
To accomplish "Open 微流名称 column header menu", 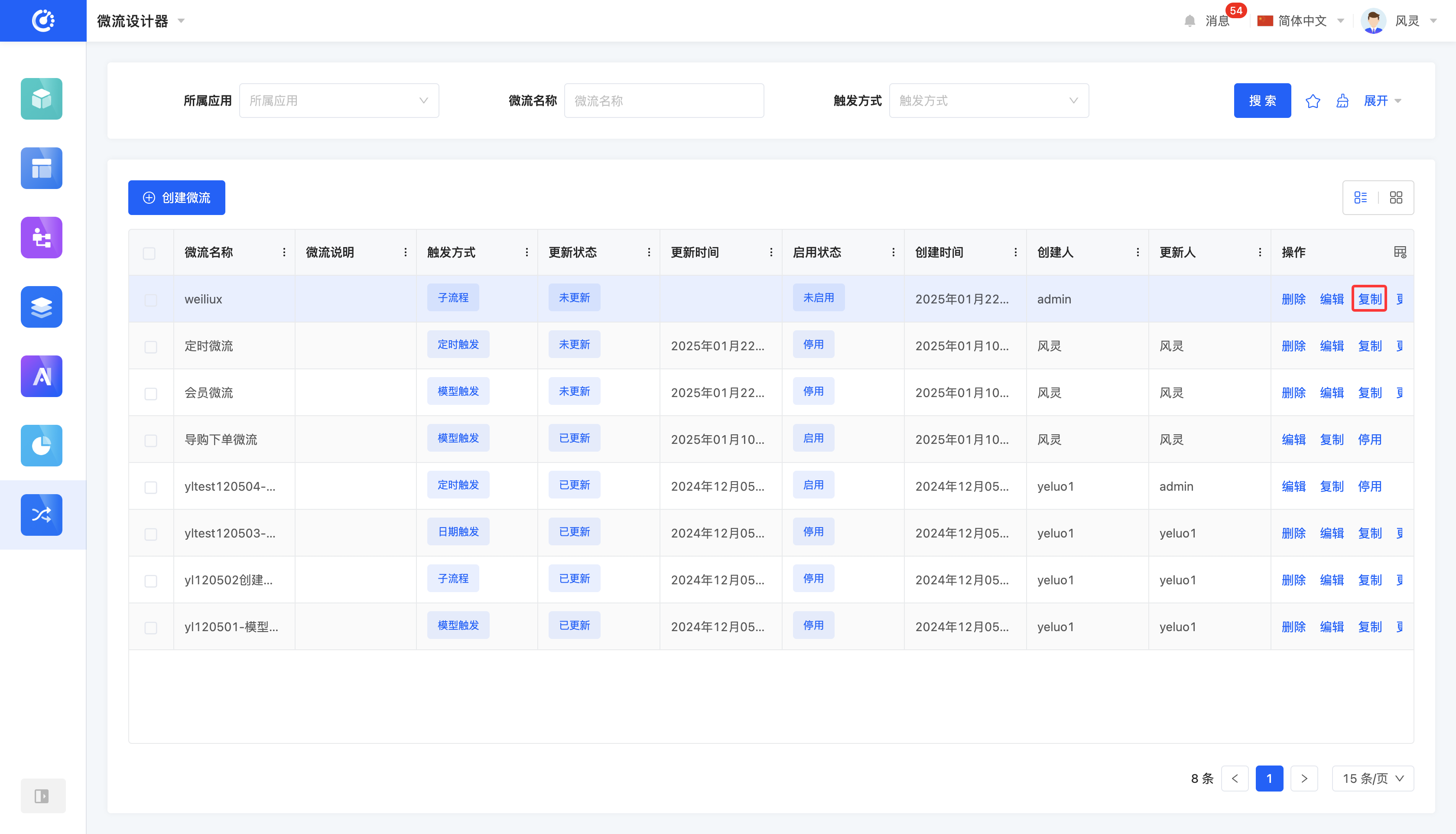I will (284, 252).
